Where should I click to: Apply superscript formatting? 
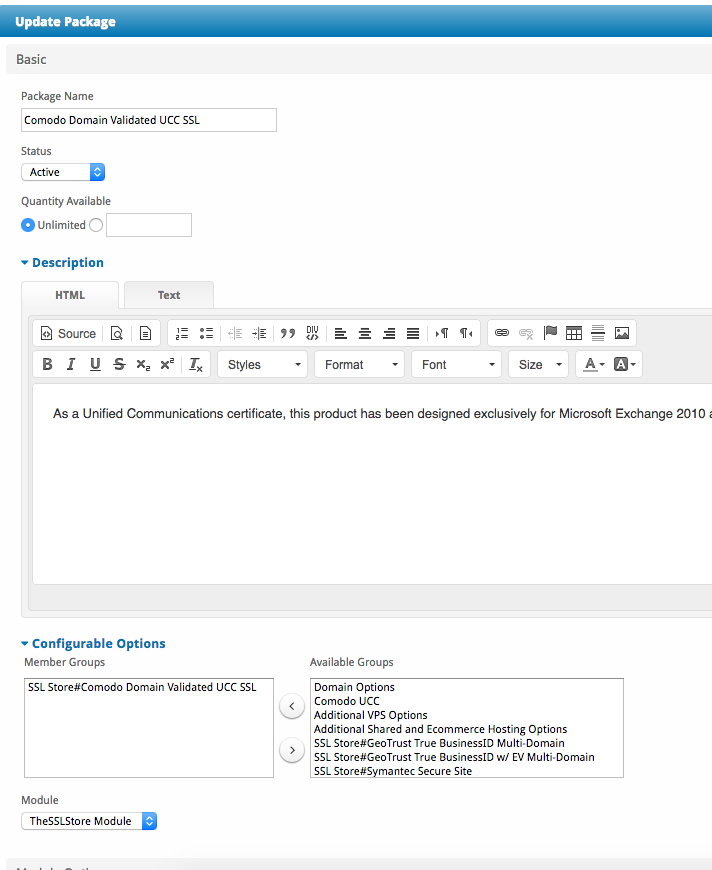(x=167, y=365)
